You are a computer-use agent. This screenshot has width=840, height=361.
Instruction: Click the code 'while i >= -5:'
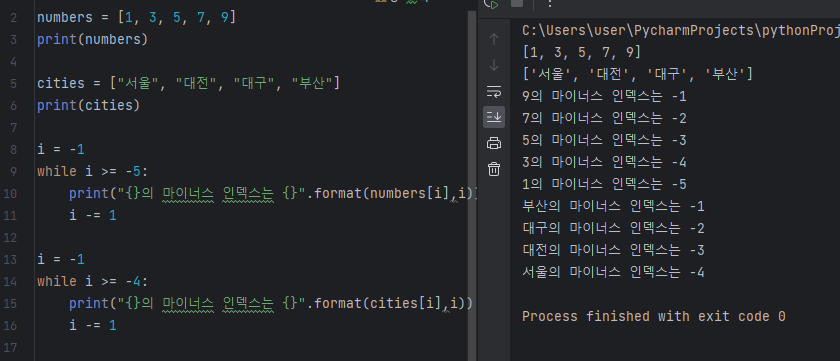tap(92, 171)
